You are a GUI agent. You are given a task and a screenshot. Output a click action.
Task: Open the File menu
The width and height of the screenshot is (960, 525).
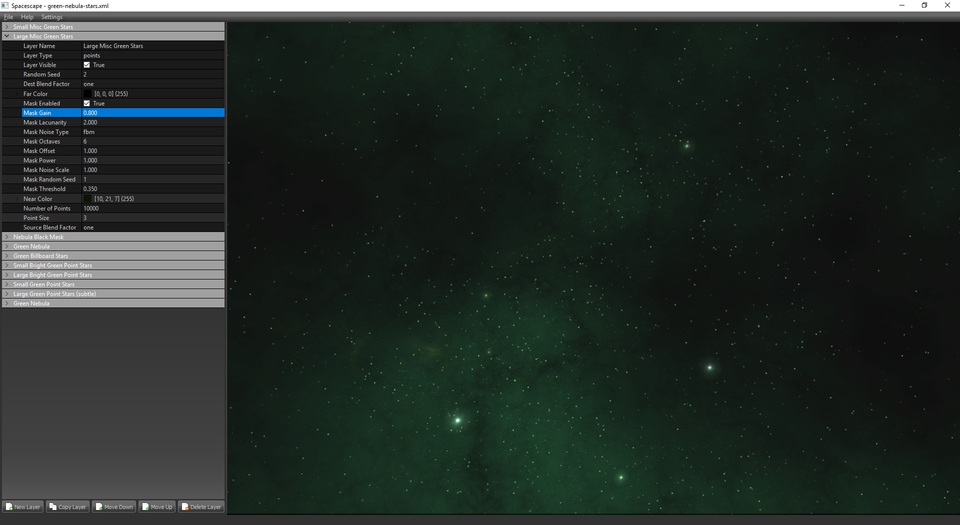click(8, 17)
